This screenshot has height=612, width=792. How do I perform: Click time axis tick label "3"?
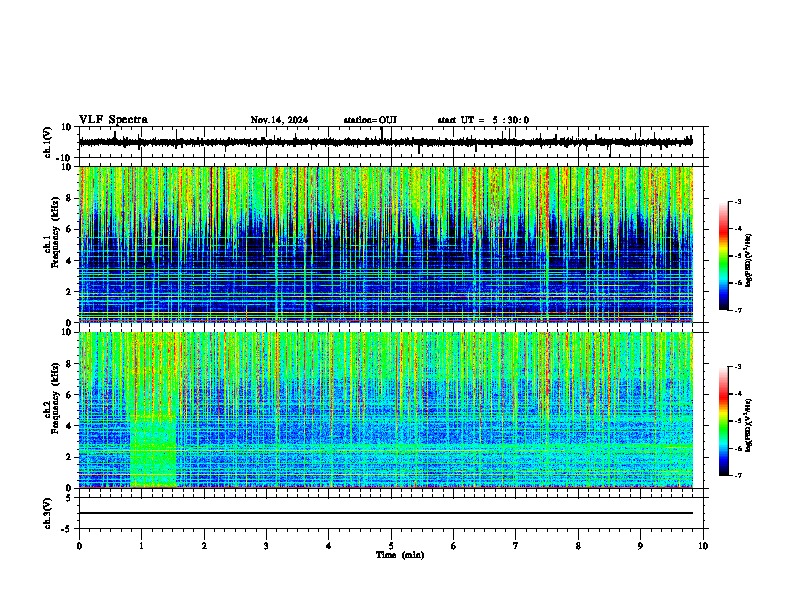(x=266, y=546)
